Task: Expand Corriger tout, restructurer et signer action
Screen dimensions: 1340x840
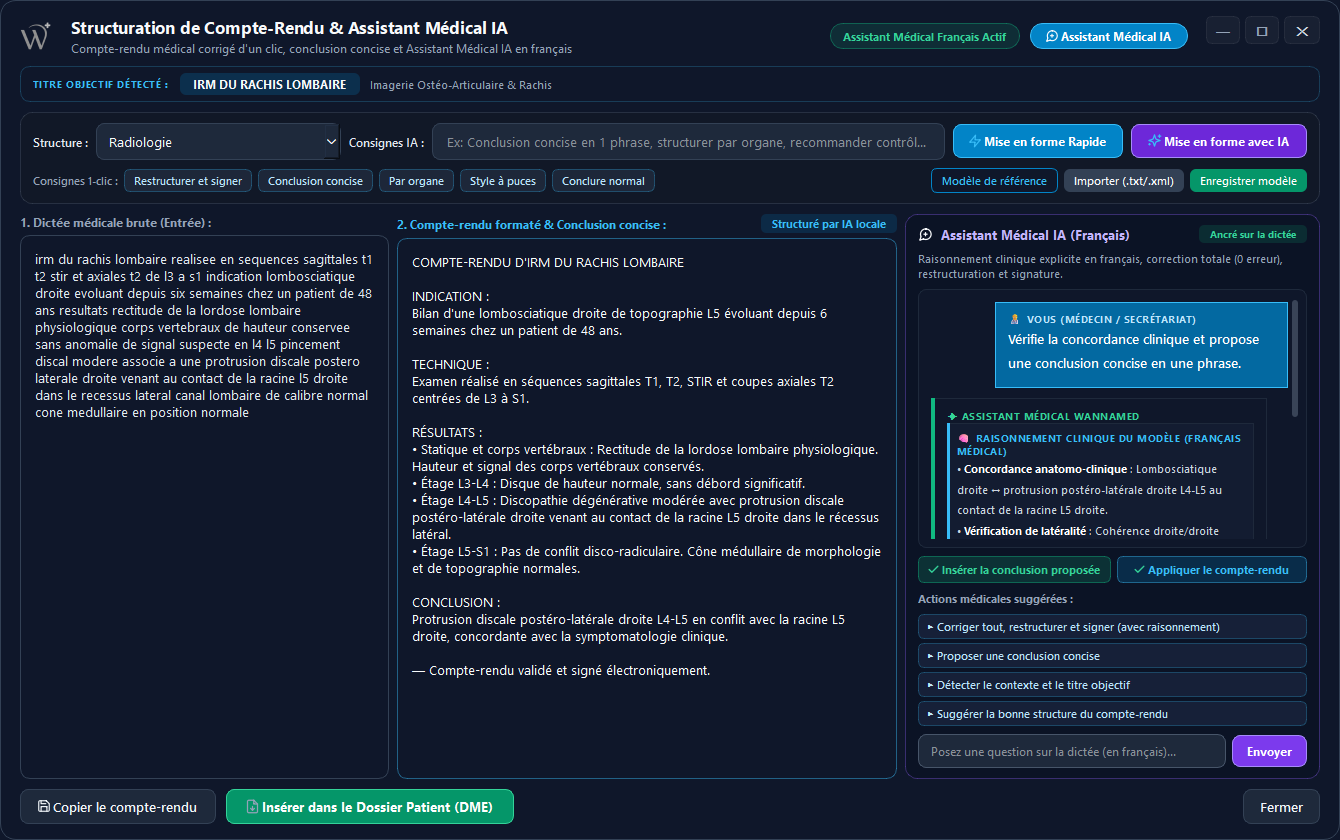Action: coord(1112,627)
